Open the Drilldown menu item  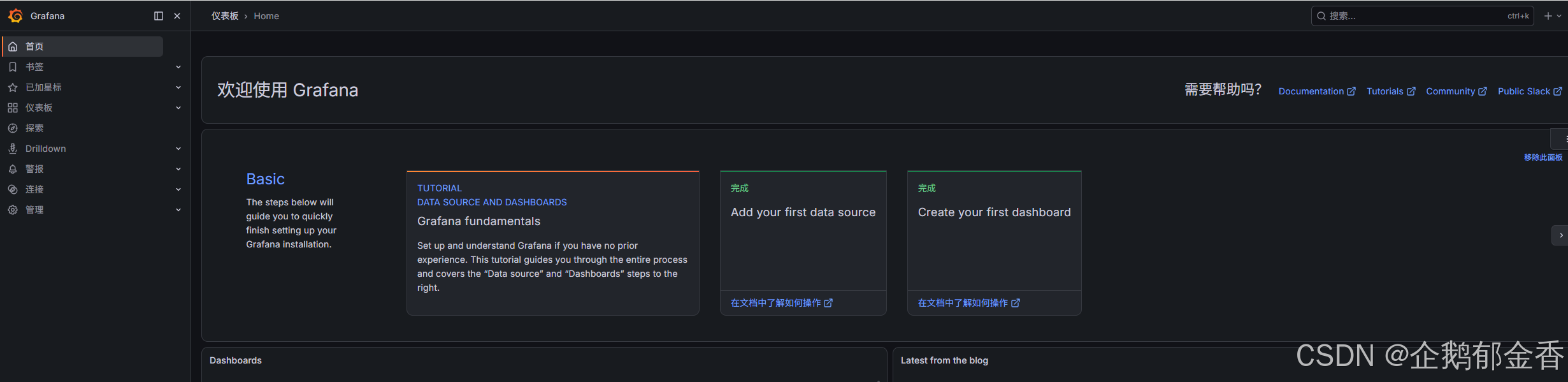click(x=46, y=149)
